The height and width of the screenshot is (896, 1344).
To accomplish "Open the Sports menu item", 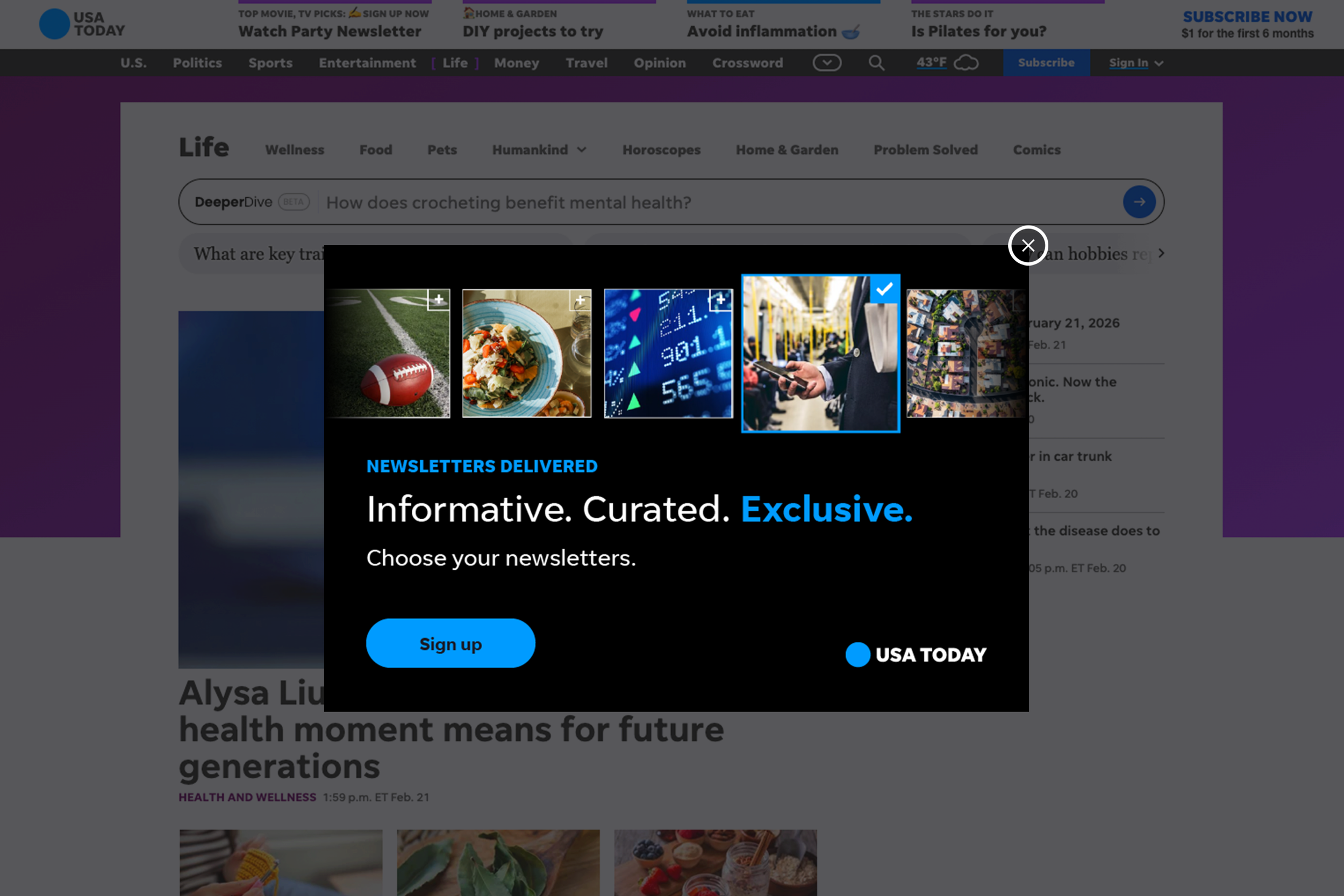I will click(x=270, y=63).
